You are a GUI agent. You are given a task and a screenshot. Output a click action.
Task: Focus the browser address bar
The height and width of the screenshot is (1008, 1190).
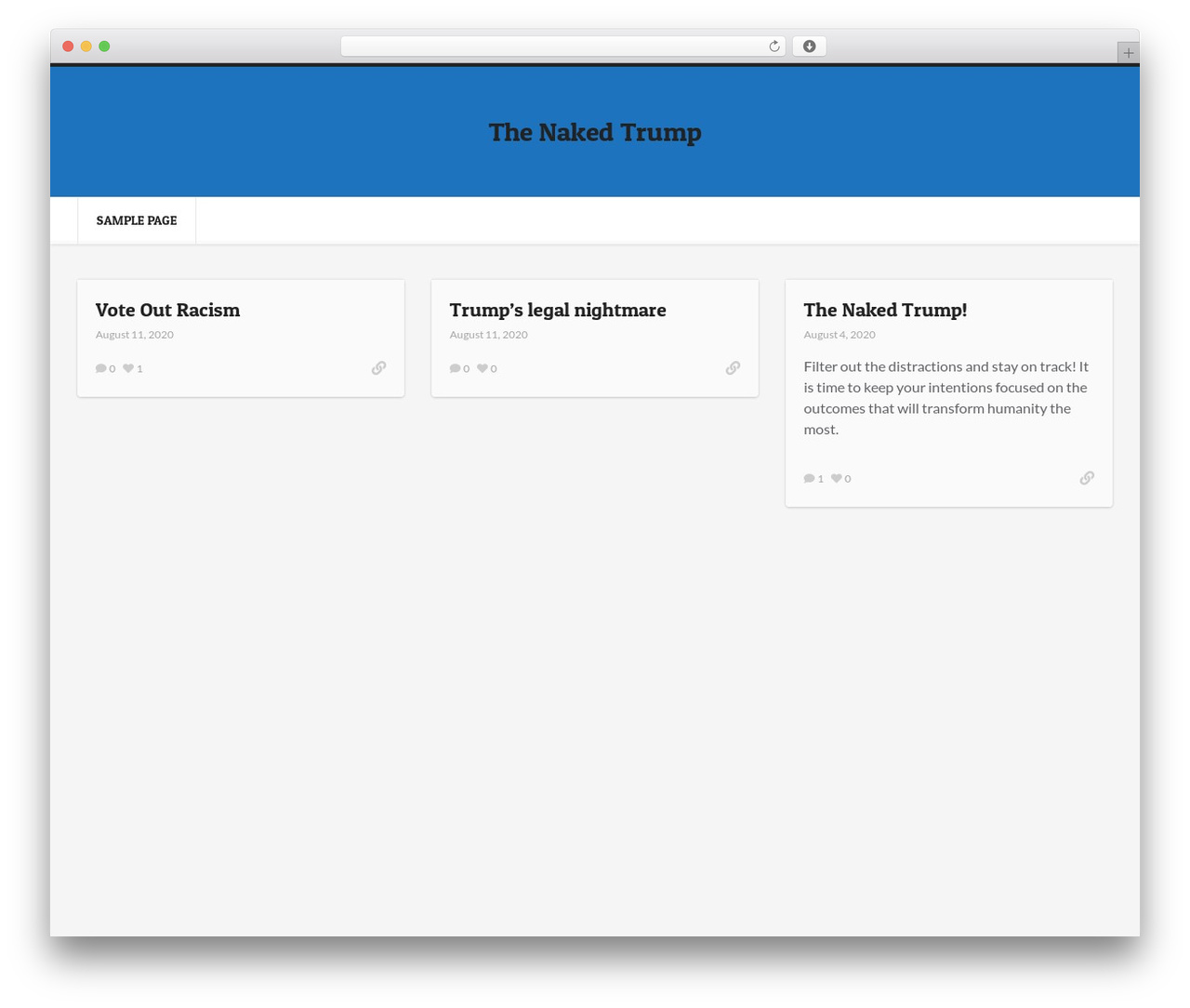click(x=562, y=46)
